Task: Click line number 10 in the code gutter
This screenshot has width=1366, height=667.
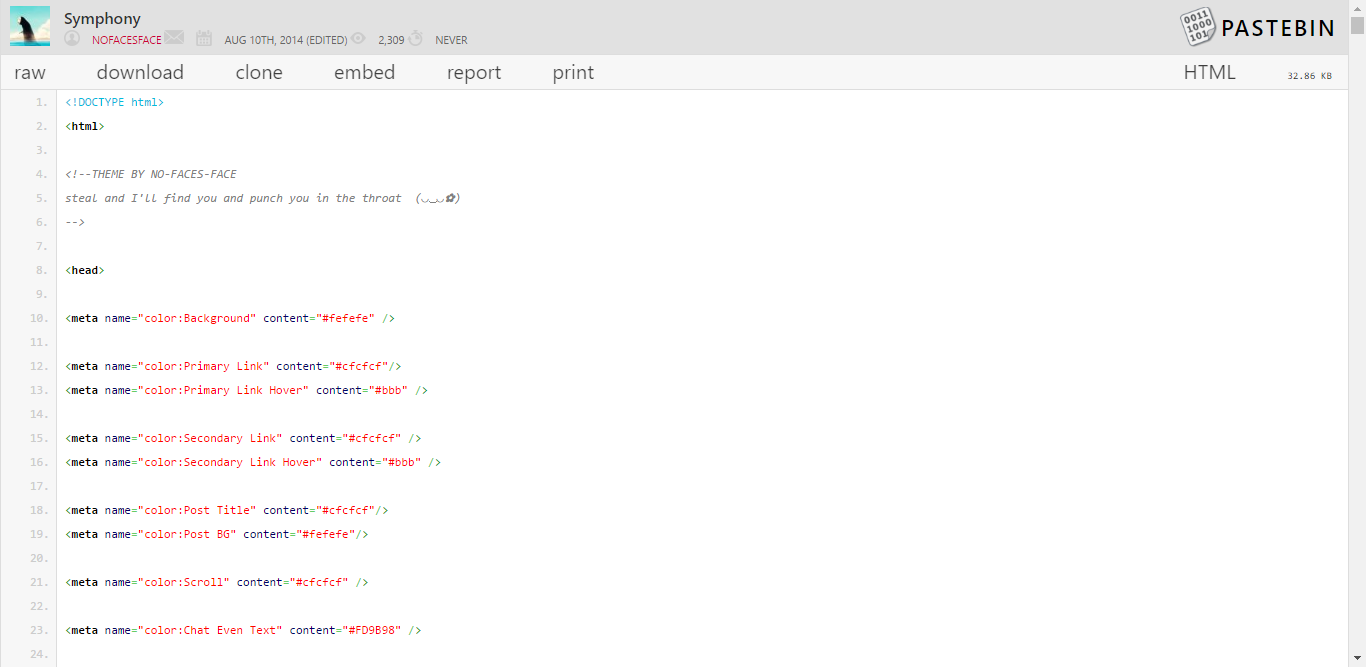Action: coord(39,318)
